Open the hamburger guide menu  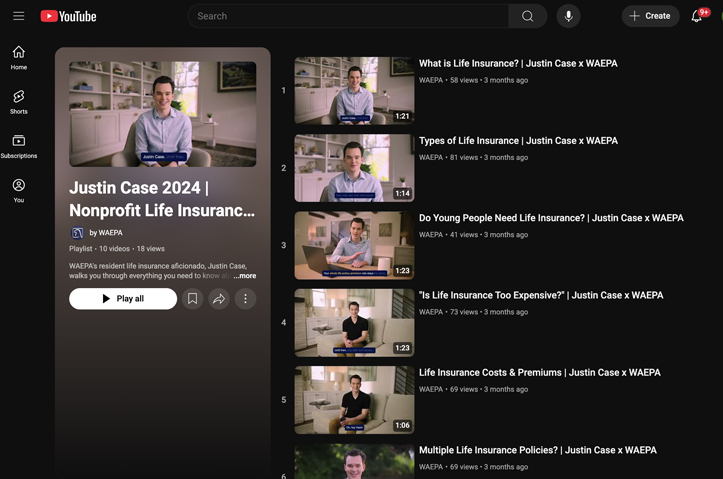click(x=18, y=16)
